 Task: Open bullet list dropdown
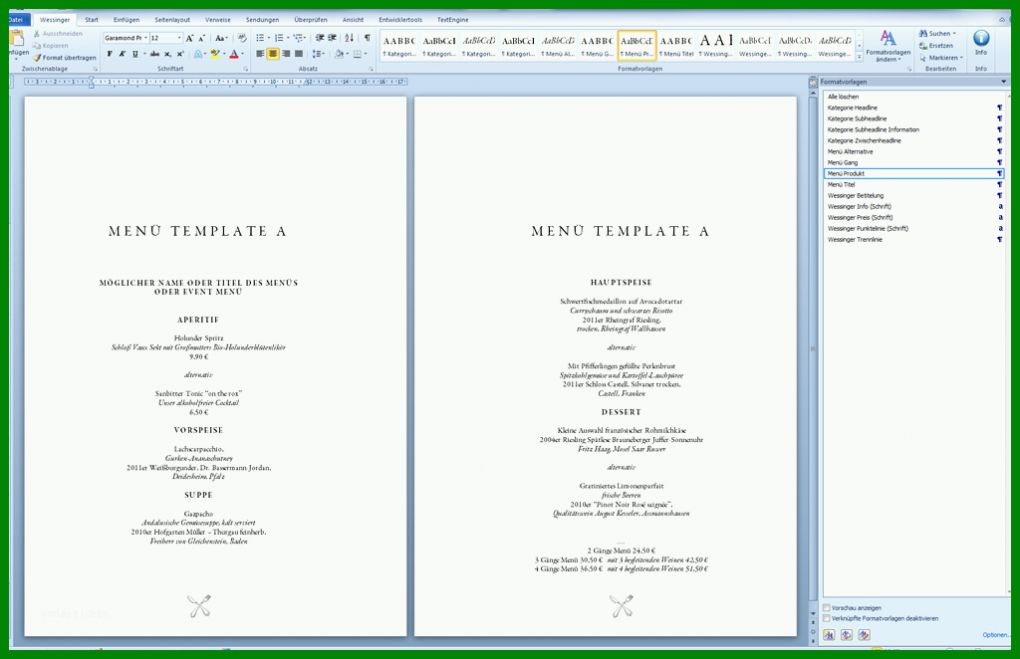pos(269,38)
